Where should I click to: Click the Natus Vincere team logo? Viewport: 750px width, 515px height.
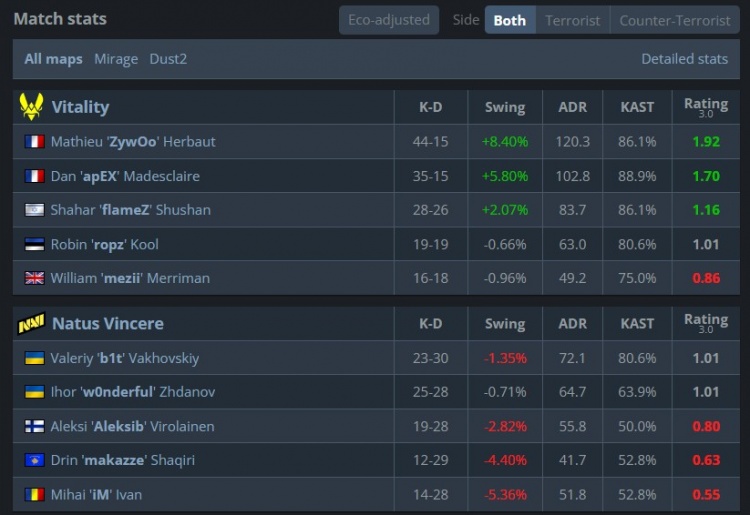coord(31,324)
